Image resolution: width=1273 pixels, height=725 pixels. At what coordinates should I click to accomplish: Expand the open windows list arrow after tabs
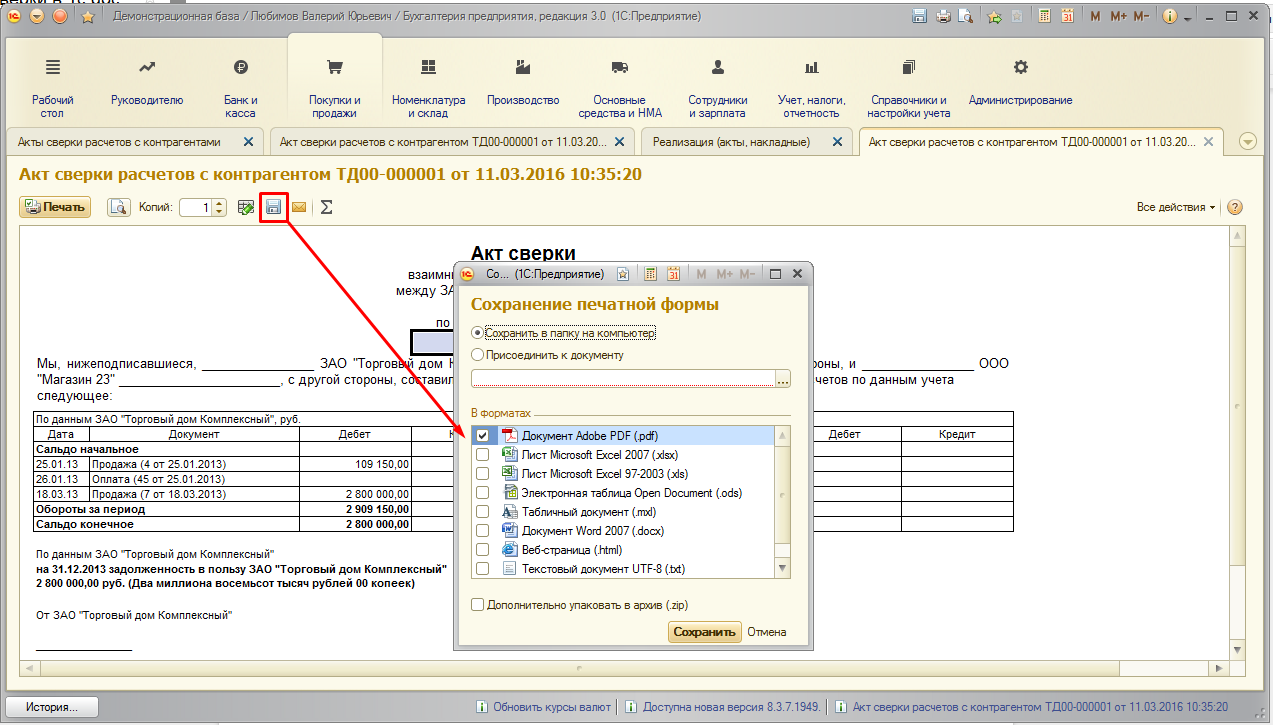(x=1247, y=141)
